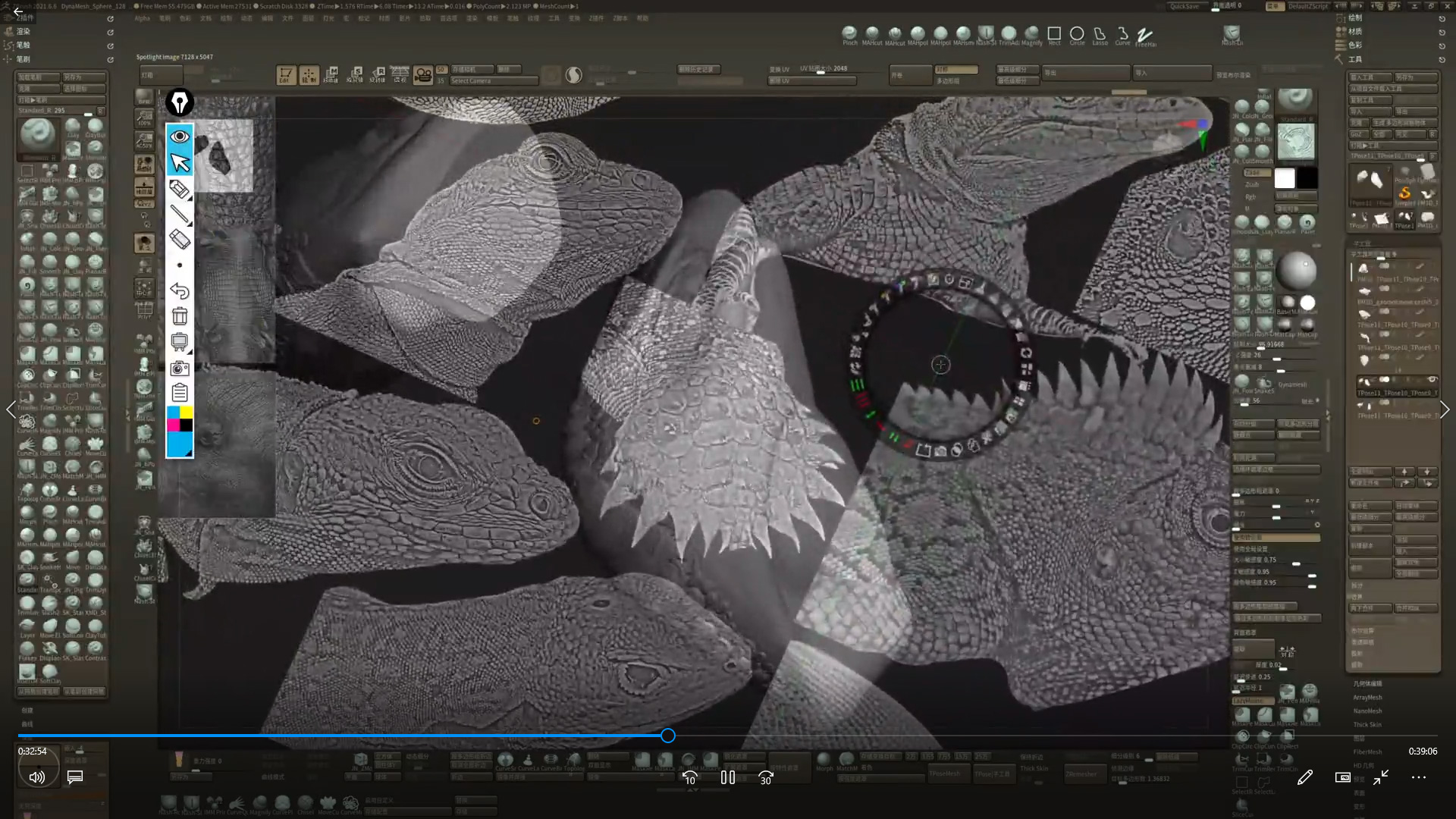Toggle ZBrush Edit mode button
Viewport: 1456px width, 819px height.
point(286,75)
